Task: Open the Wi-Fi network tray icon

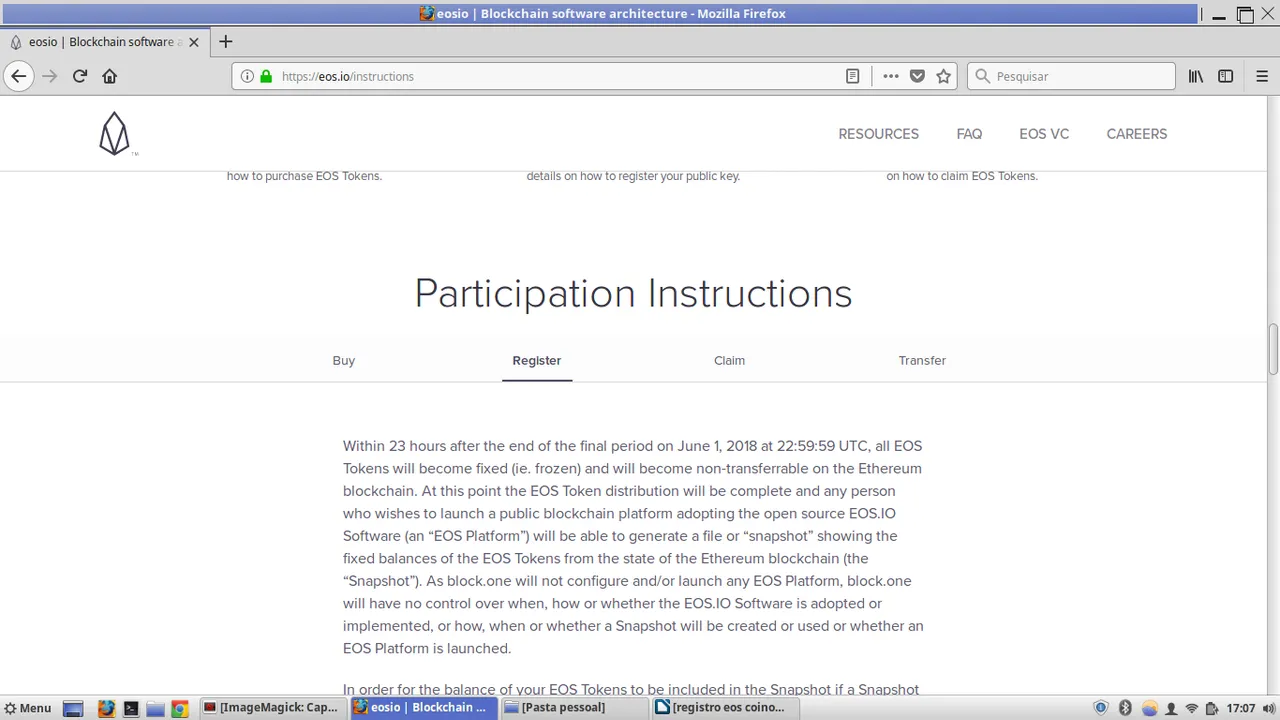Action: (x=1191, y=708)
